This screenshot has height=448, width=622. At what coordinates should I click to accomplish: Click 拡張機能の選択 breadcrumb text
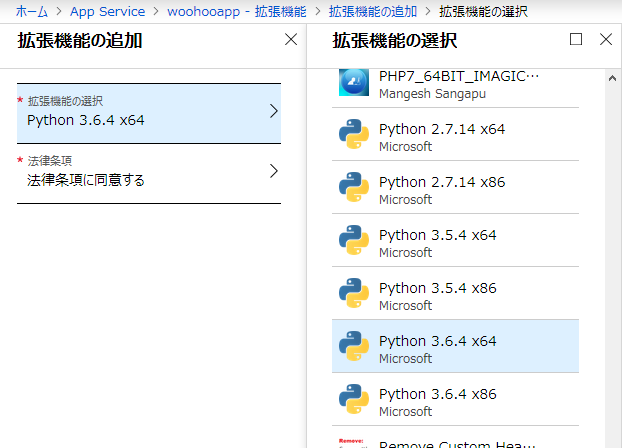pyautogui.click(x=483, y=12)
